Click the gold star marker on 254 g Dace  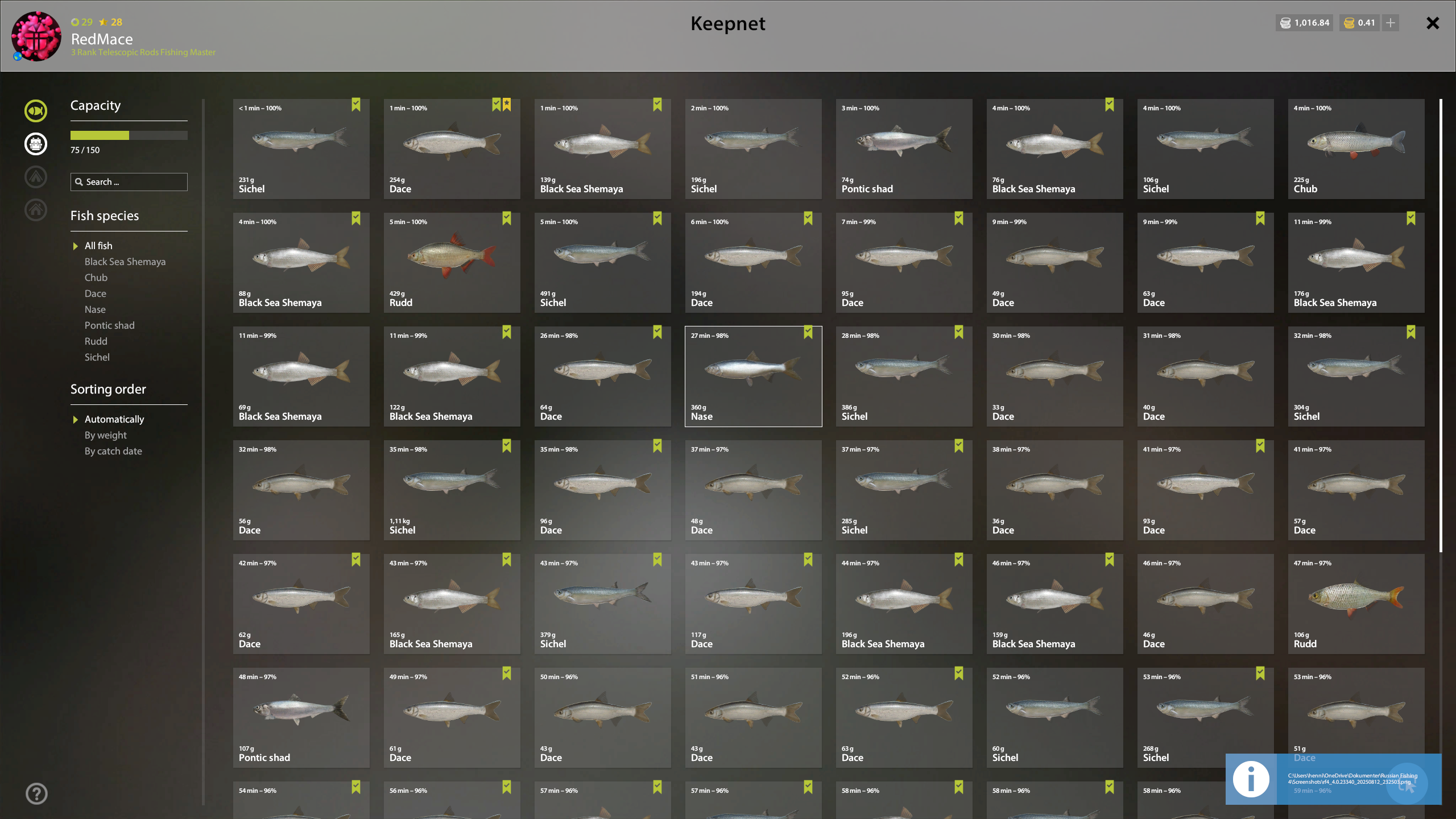pos(507,105)
